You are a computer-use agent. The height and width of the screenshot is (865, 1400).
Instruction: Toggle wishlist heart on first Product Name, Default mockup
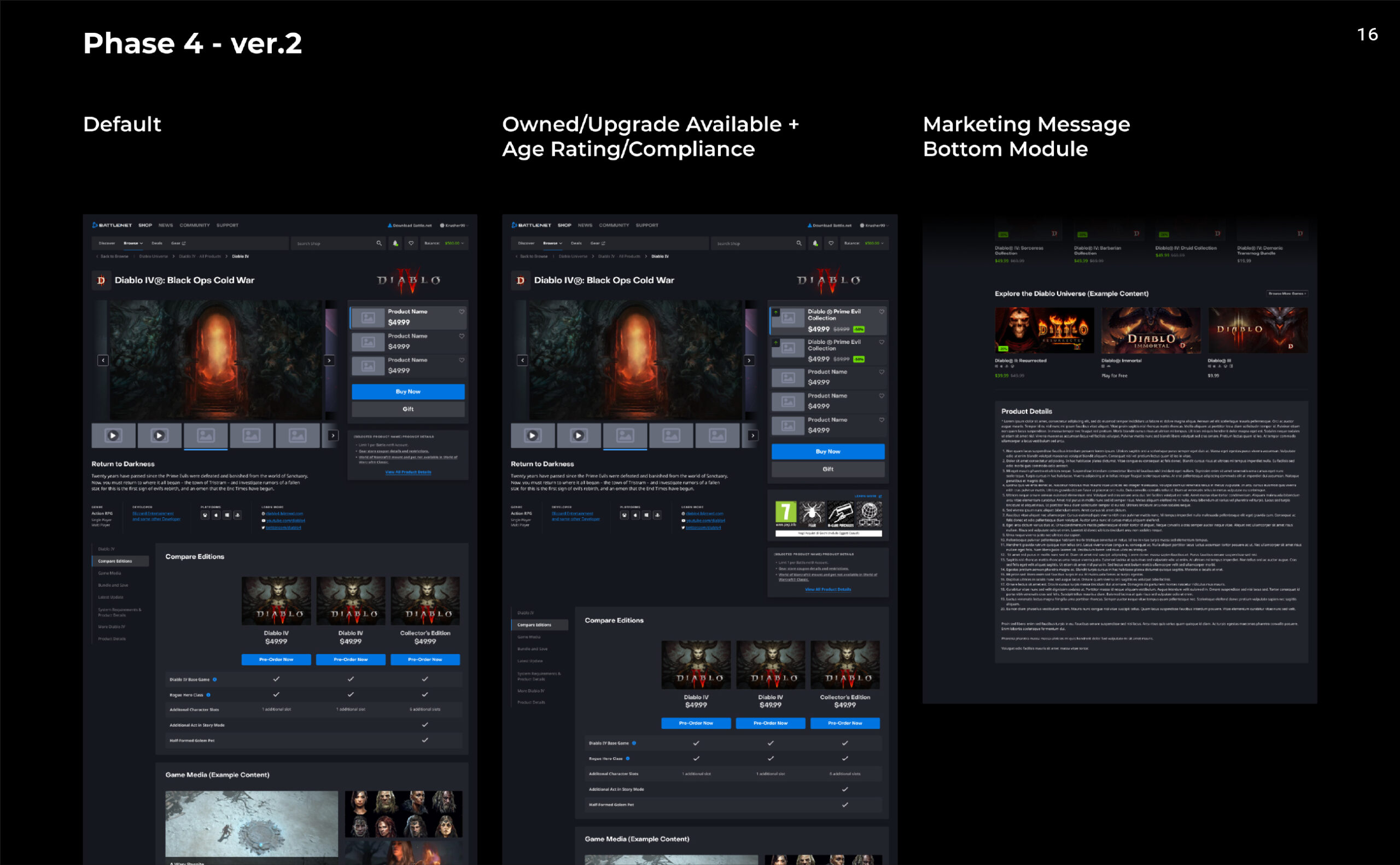(x=461, y=312)
